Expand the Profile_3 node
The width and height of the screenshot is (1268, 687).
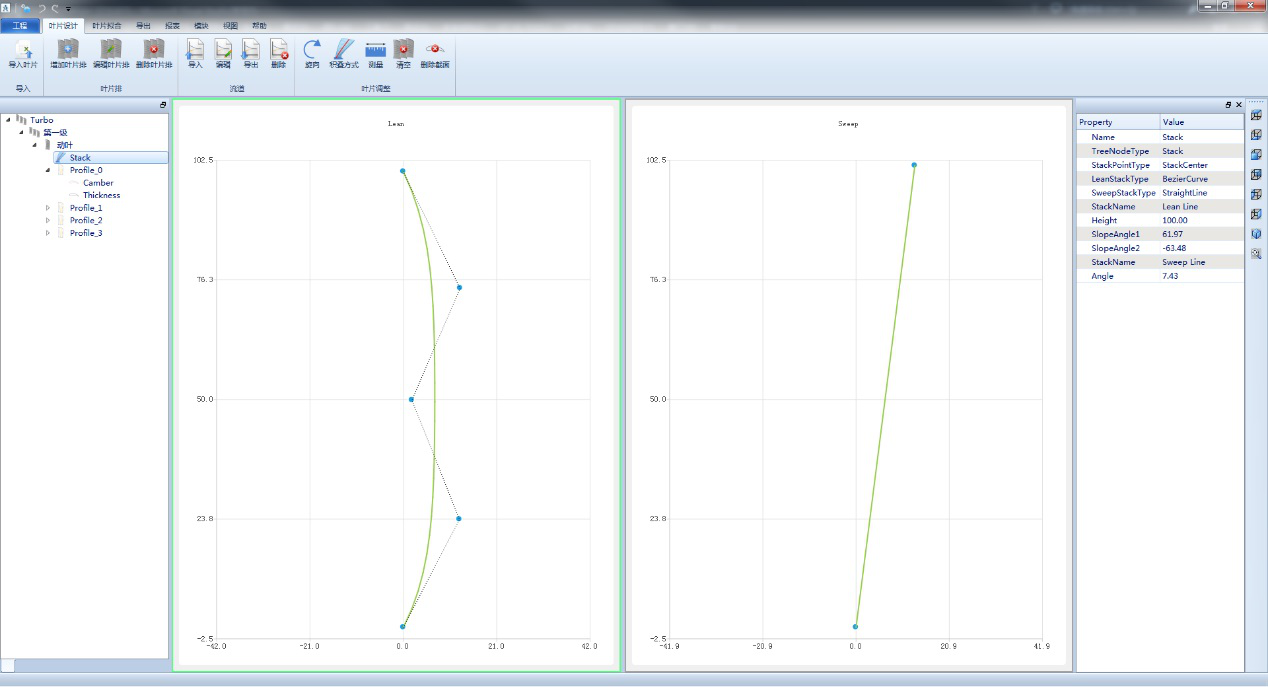47,233
